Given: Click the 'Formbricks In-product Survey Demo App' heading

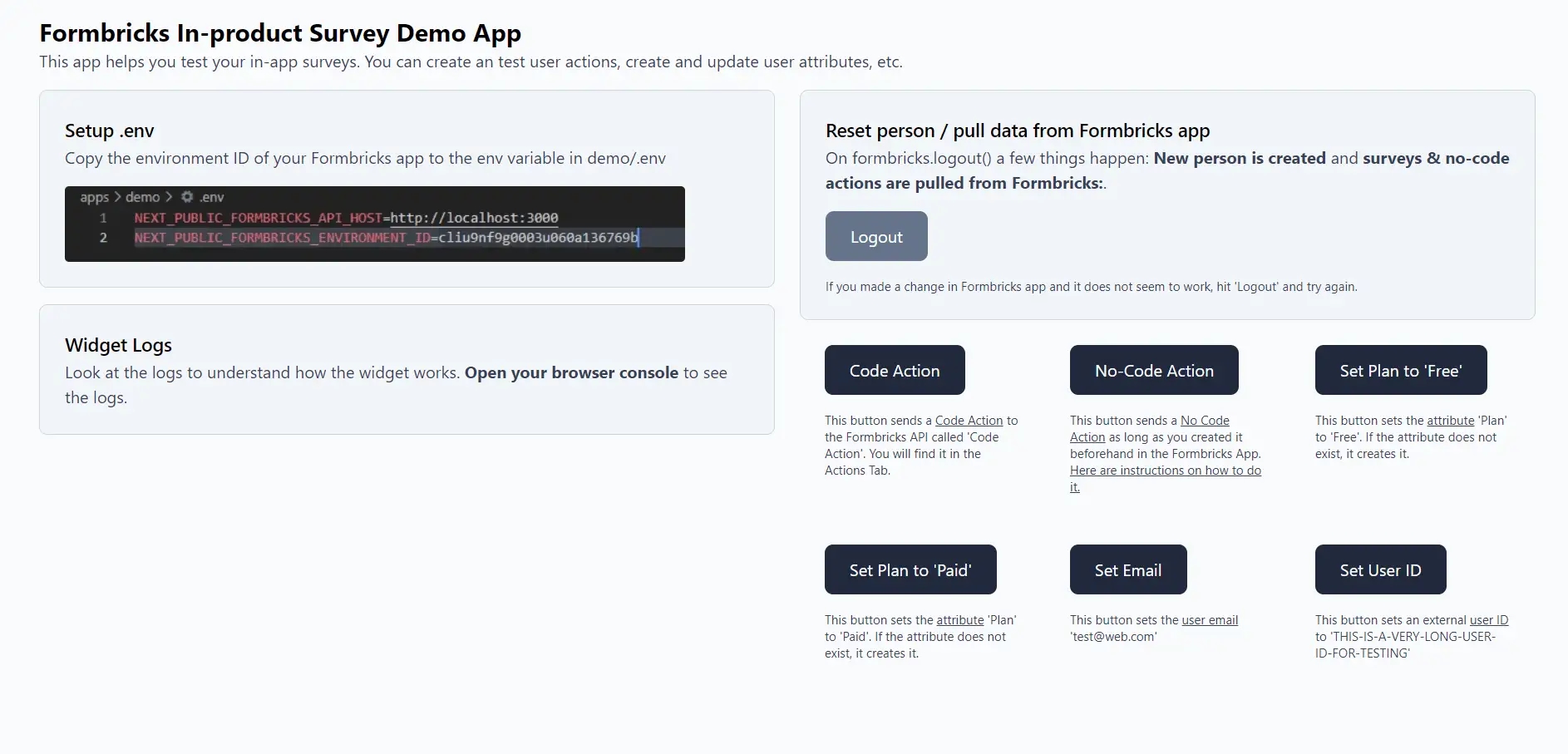Looking at the screenshot, I should [x=280, y=33].
